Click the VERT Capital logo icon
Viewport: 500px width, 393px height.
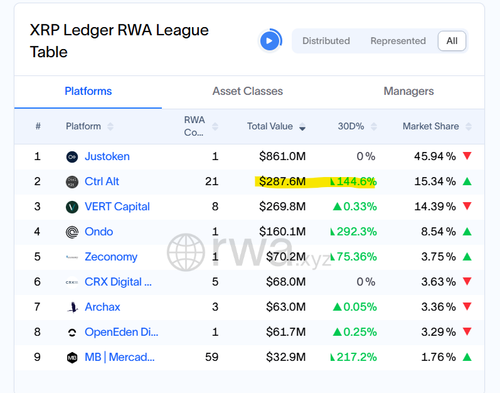[x=72, y=207]
